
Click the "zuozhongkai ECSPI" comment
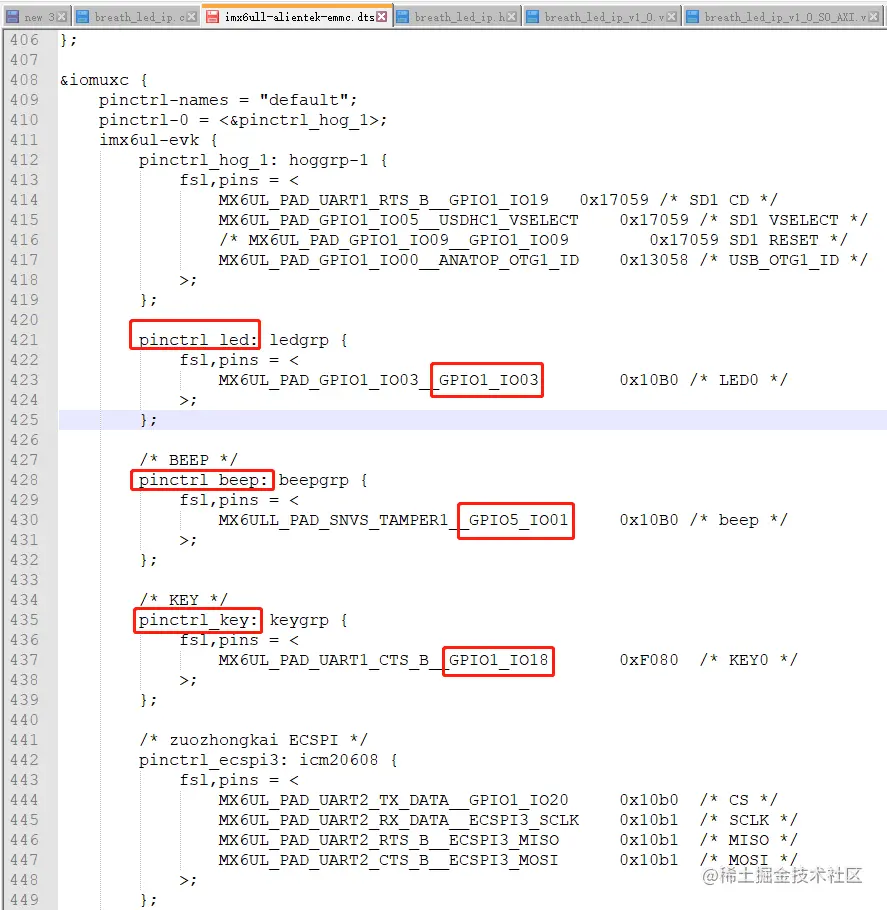(x=254, y=740)
